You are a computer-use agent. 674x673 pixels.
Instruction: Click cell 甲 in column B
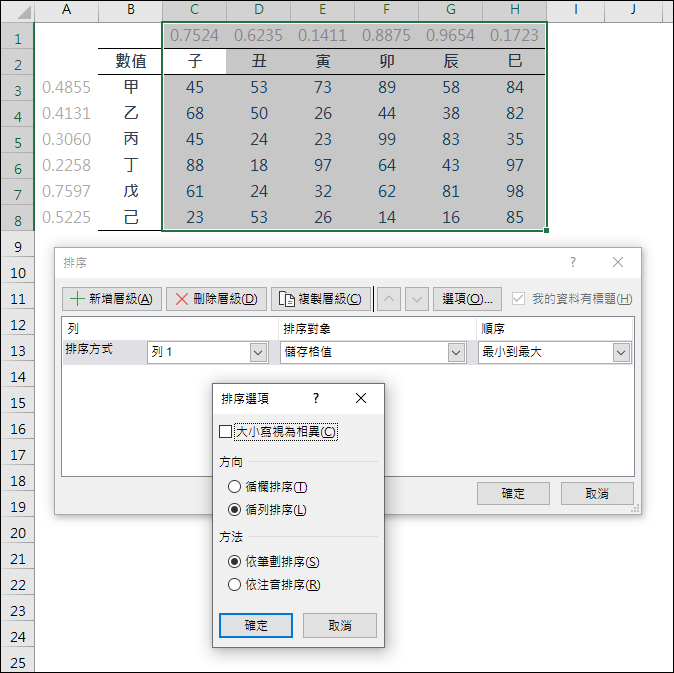pyautogui.click(x=131, y=87)
